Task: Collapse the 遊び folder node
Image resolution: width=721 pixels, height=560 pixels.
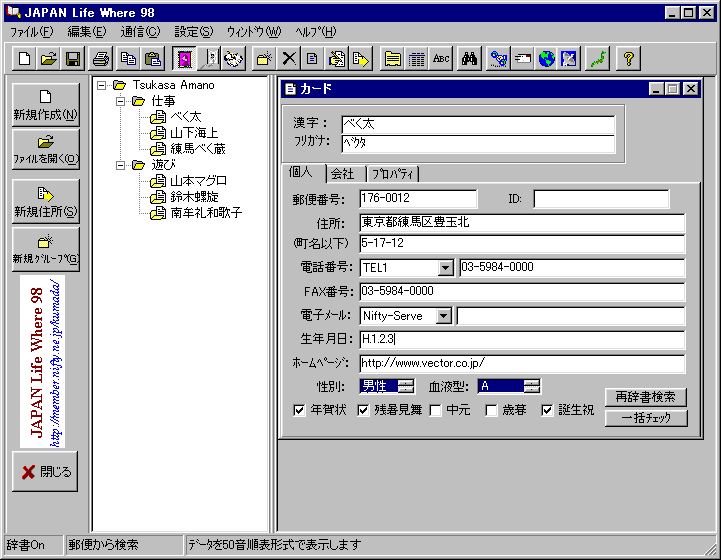Action: point(120,165)
